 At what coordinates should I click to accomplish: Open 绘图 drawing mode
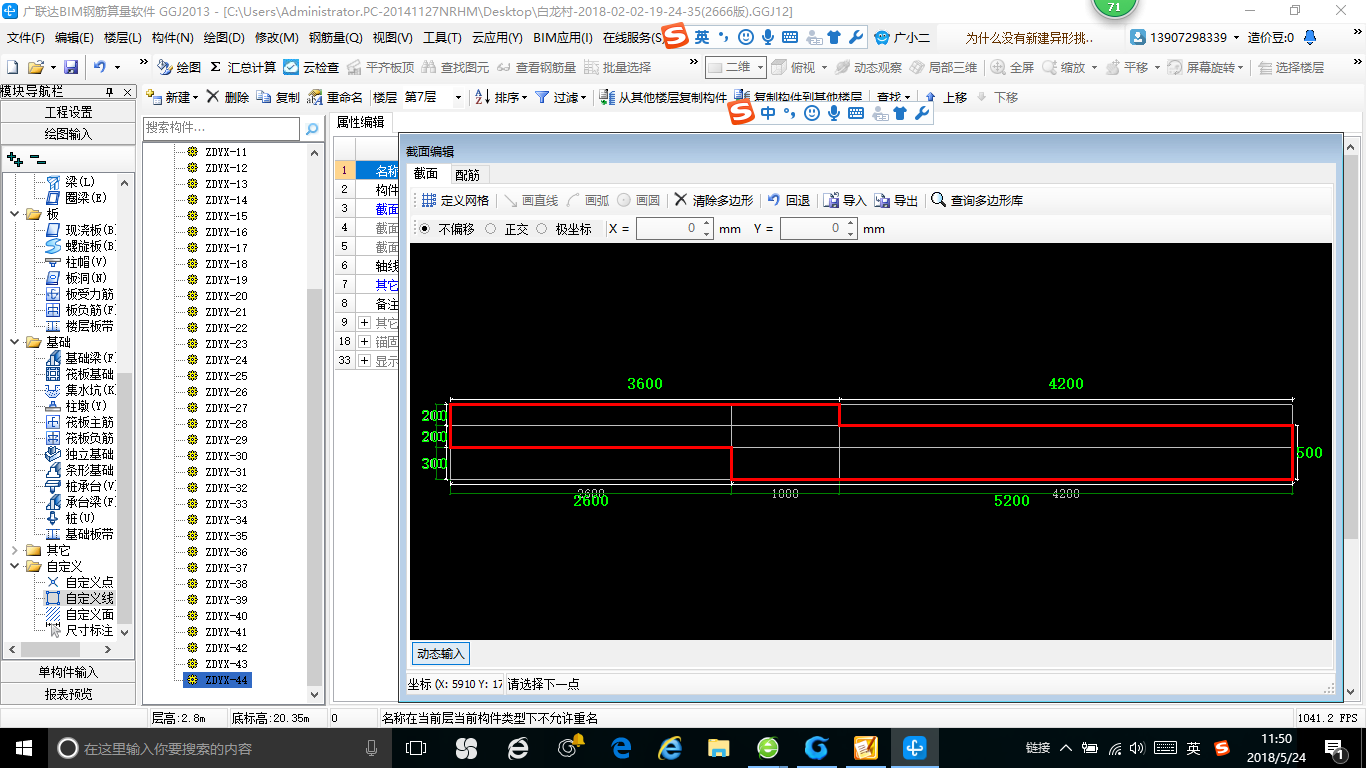click(178, 67)
